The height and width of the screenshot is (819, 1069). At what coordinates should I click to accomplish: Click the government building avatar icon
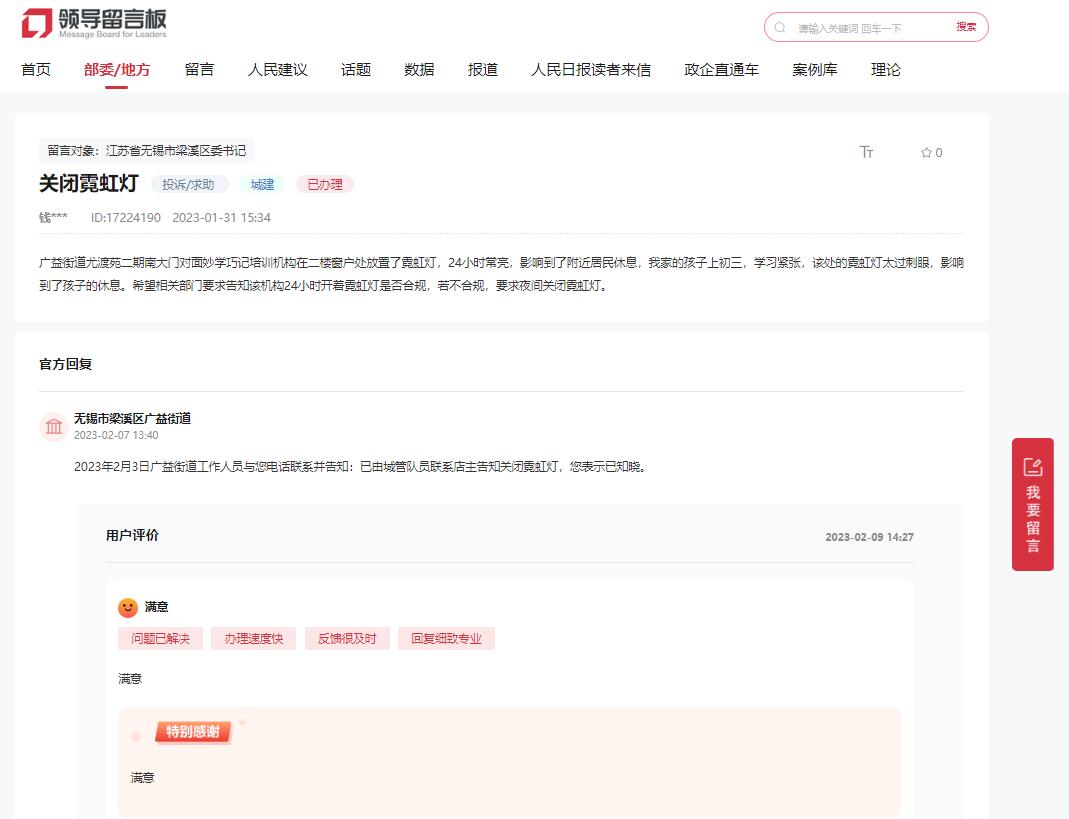click(x=54, y=427)
